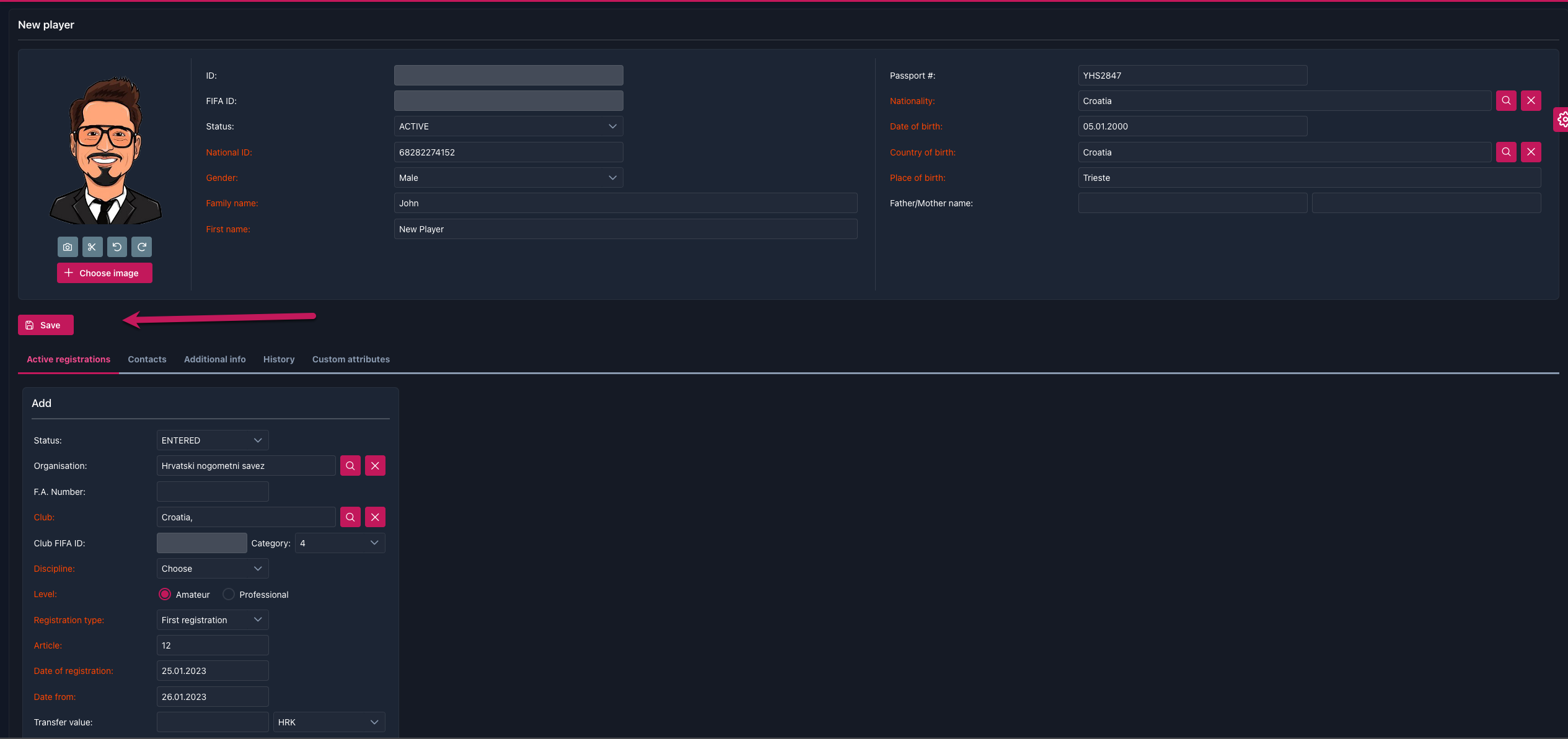Open the Custom attributes tab
This screenshot has width=1568, height=739.
351,359
